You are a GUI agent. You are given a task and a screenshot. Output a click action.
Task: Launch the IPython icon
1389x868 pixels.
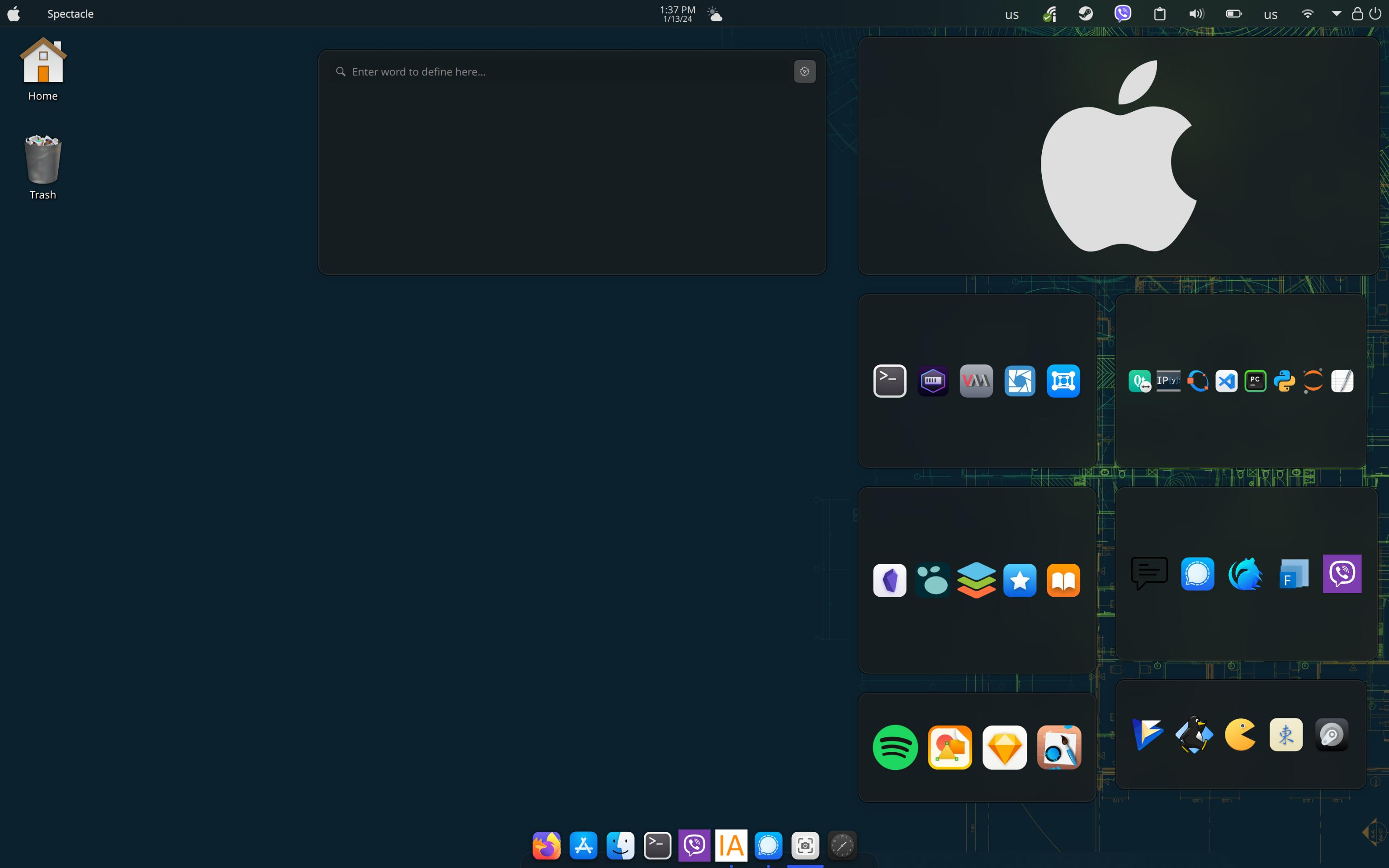coord(1168,381)
